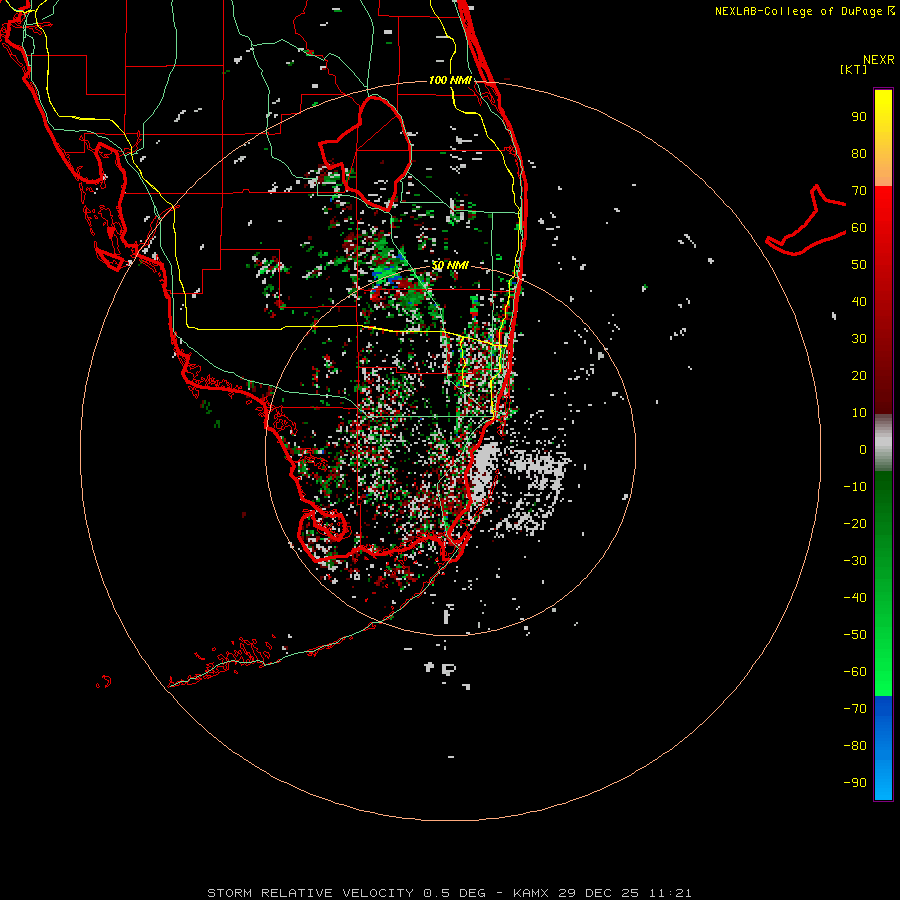Click the -70 value on the velocity scale

pyautogui.click(x=855, y=708)
